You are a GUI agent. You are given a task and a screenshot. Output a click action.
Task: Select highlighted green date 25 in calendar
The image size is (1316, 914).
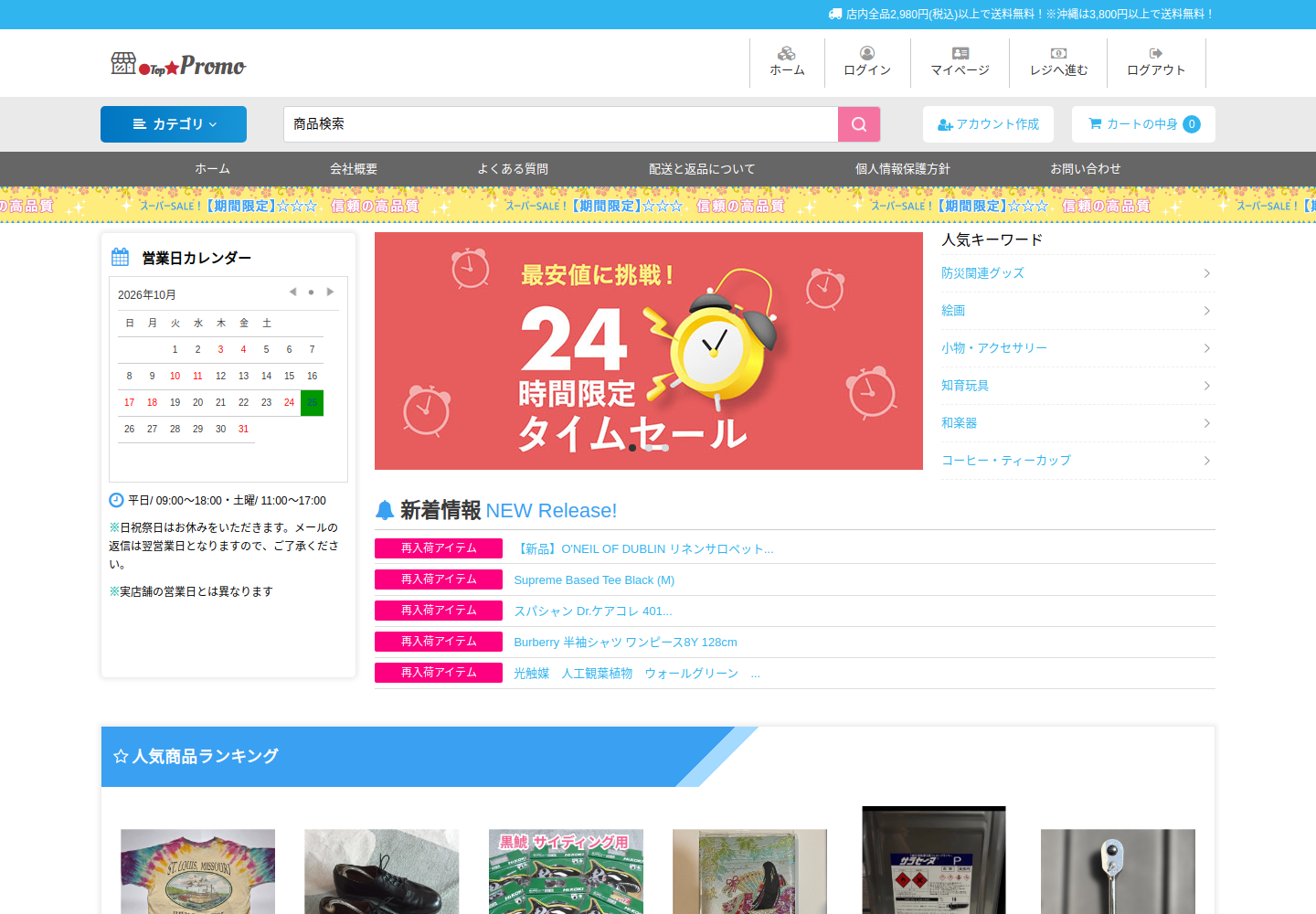click(312, 403)
